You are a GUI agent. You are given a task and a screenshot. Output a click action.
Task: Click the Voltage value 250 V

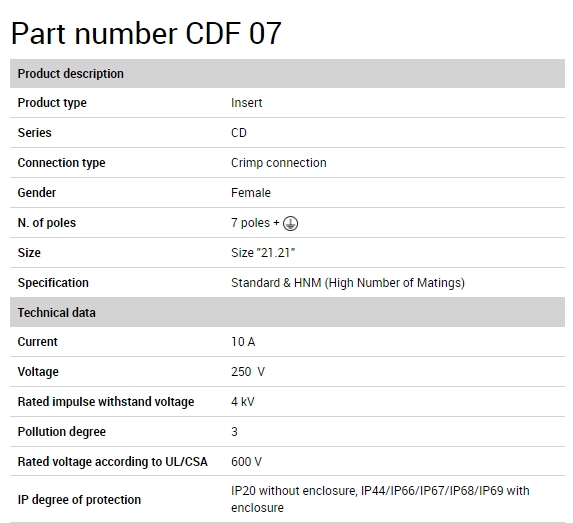pyautogui.click(x=248, y=372)
